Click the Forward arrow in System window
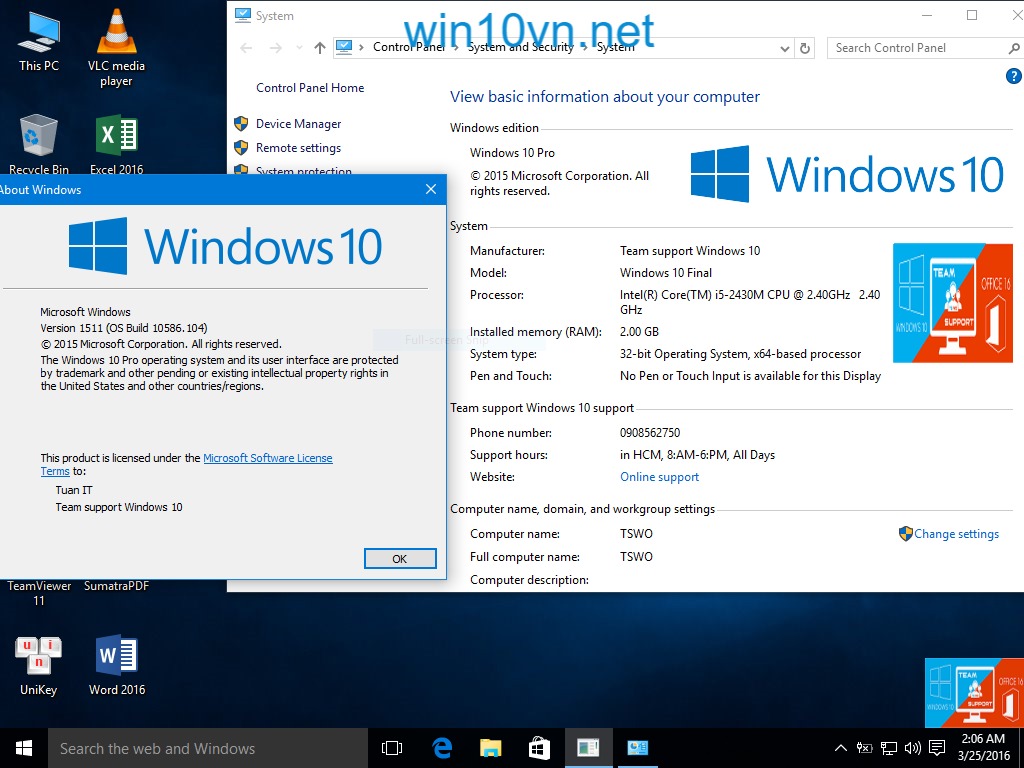The image size is (1024, 768). tap(276, 48)
